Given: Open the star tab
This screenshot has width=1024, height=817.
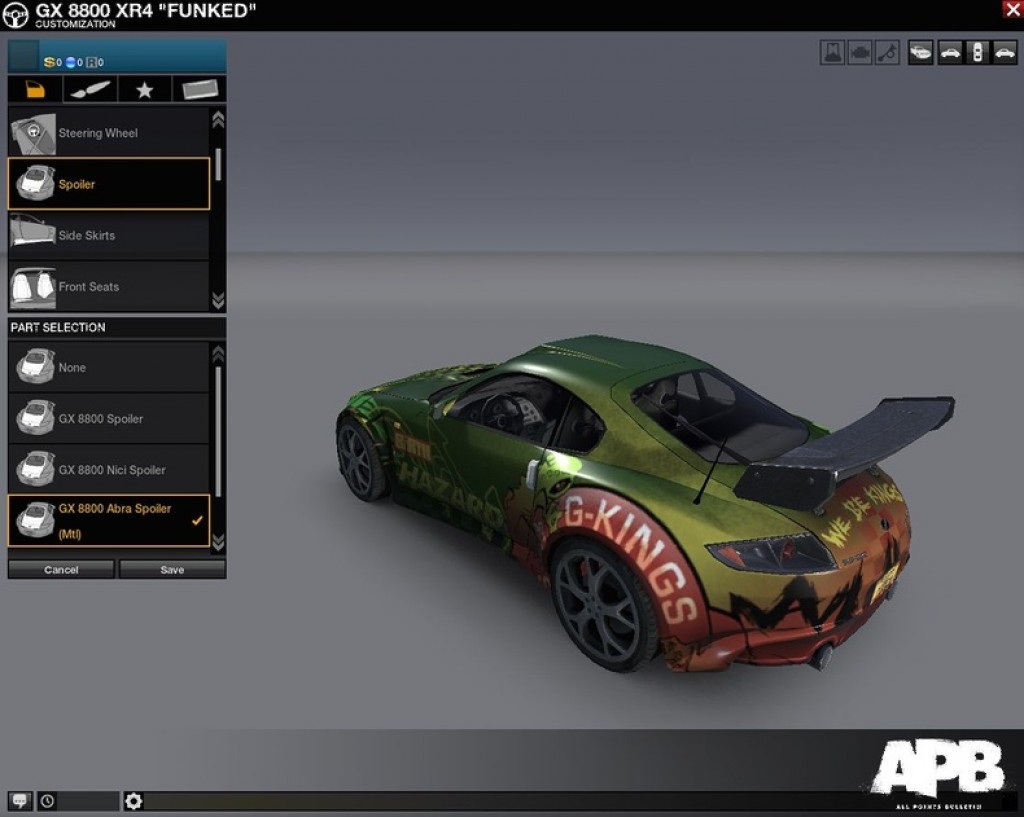Looking at the screenshot, I should click(144, 90).
